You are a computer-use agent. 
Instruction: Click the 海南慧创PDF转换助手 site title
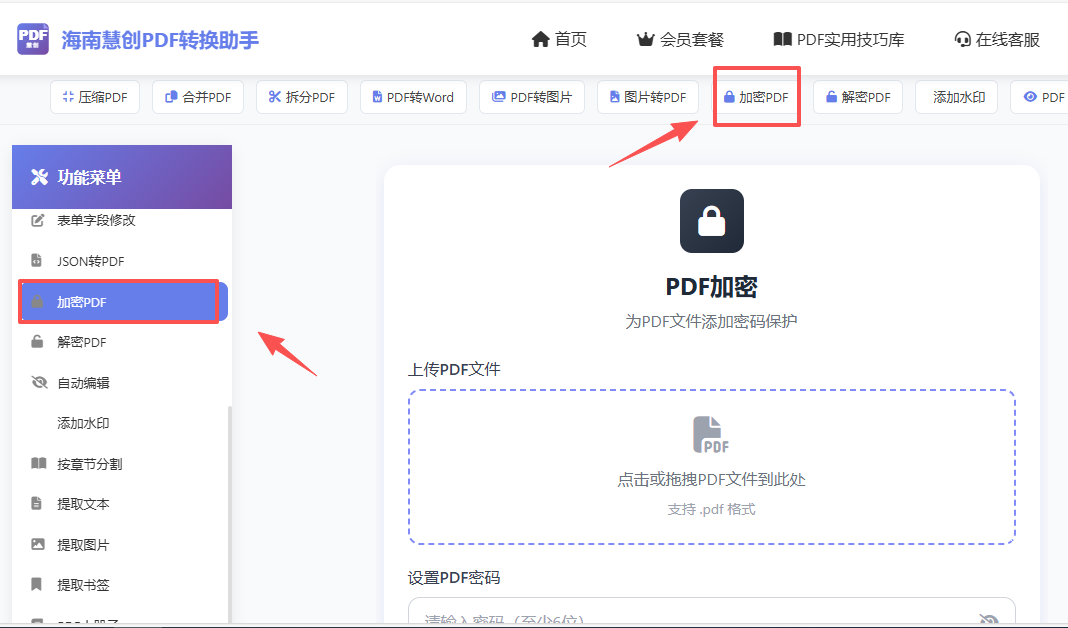point(160,40)
